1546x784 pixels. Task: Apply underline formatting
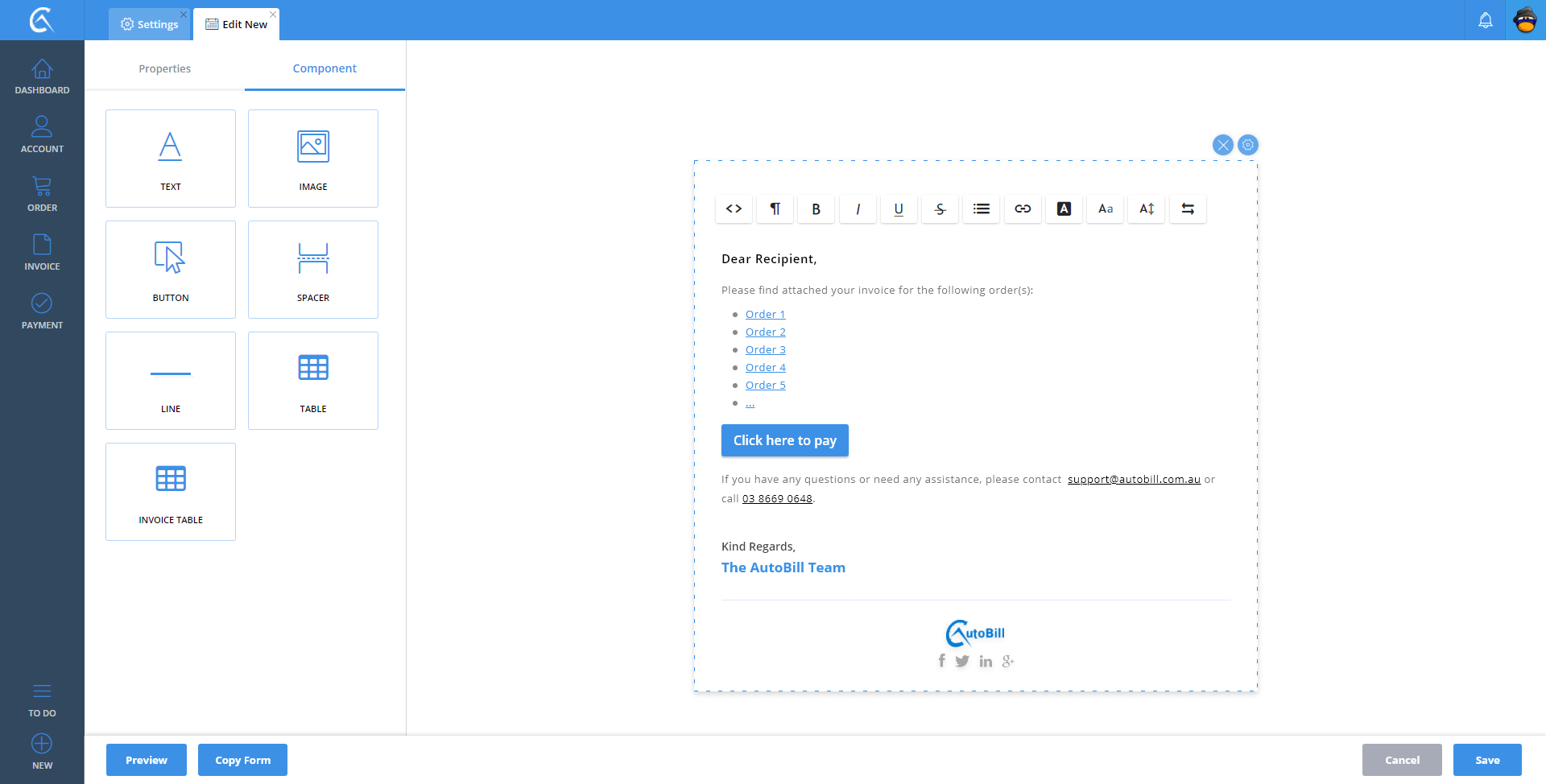(899, 209)
